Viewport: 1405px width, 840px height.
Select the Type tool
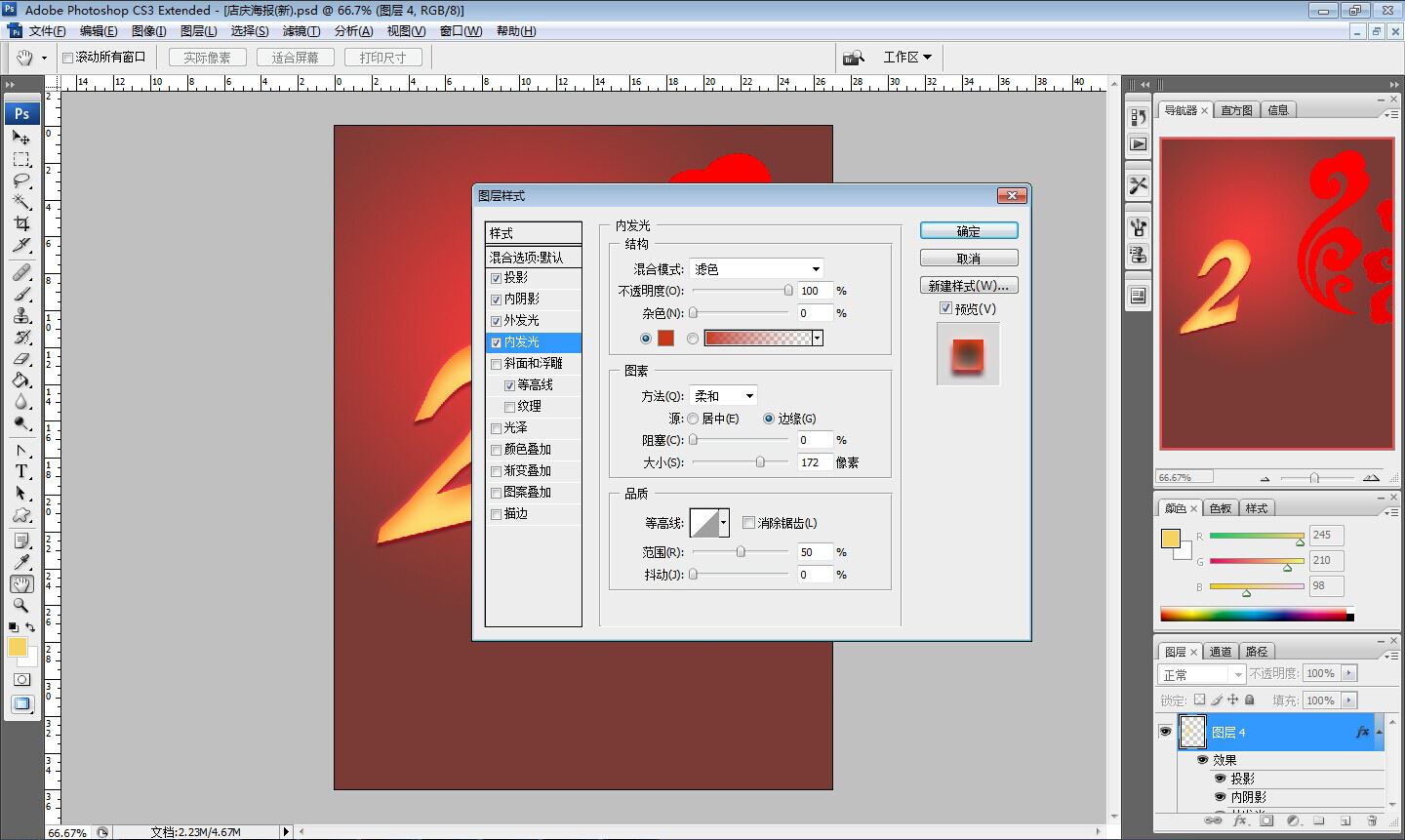tap(21, 471)
